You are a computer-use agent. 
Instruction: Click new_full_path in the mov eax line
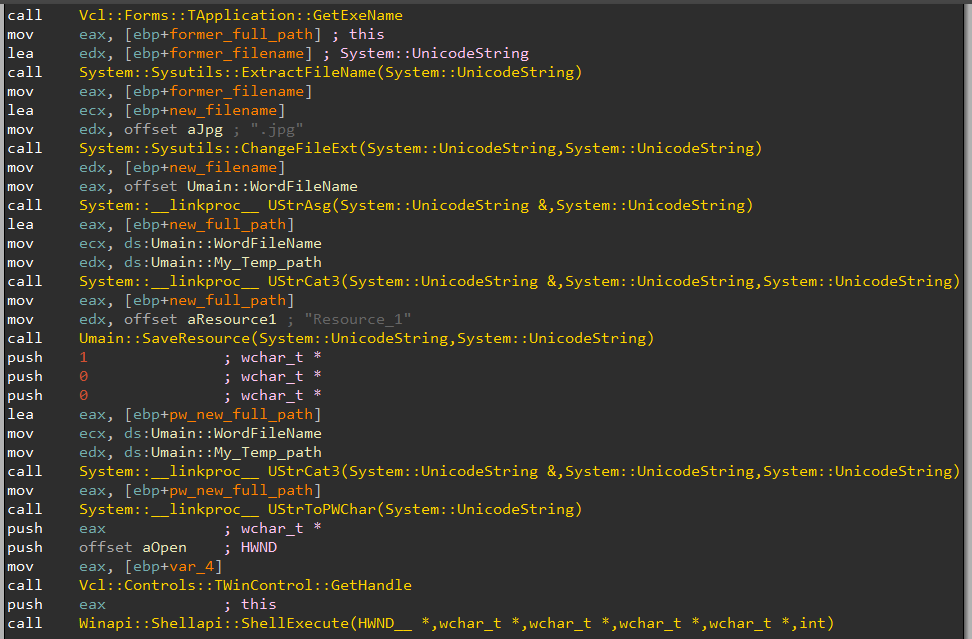click(x=228, y=301)
